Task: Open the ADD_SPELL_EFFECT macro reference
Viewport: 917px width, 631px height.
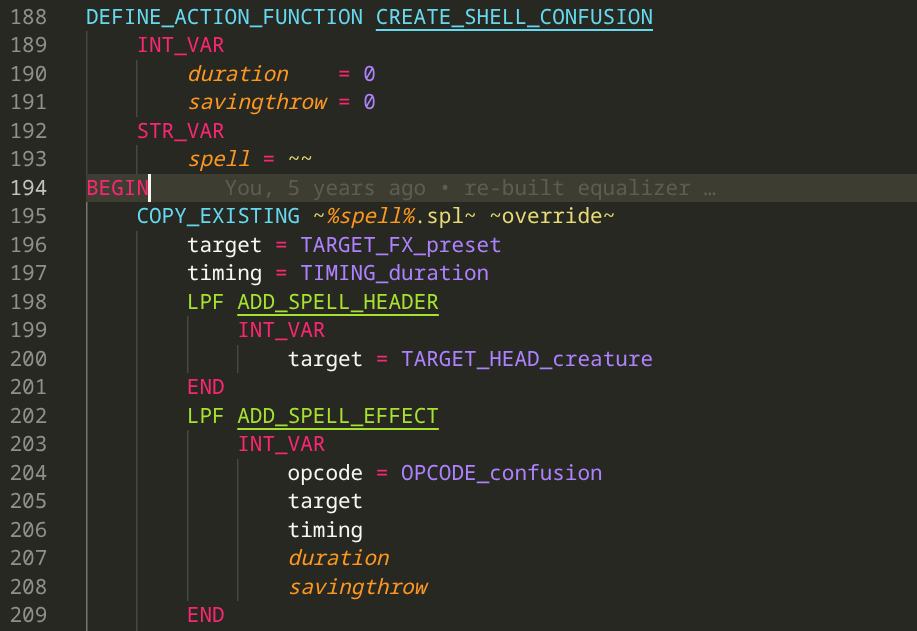Action: click(x=338, y=416)
